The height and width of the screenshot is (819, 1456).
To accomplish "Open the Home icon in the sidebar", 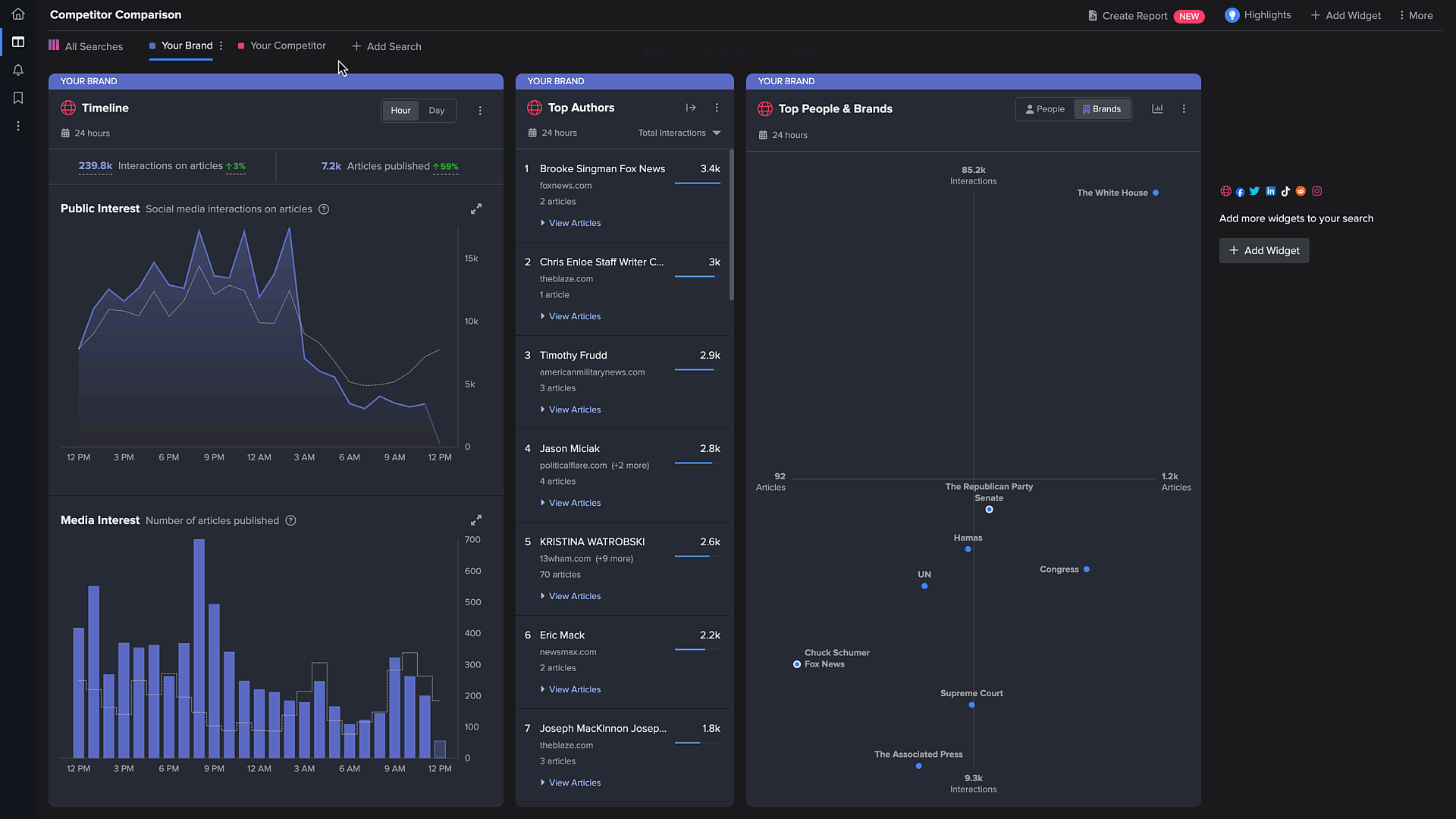I will tap(17, 13).
